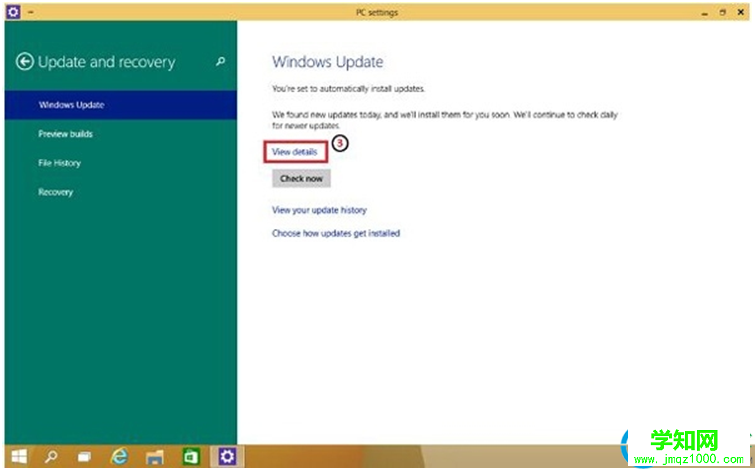Open File Explorer from the taskbar
This screenshot has height=471, width=755.
[155, 457]
